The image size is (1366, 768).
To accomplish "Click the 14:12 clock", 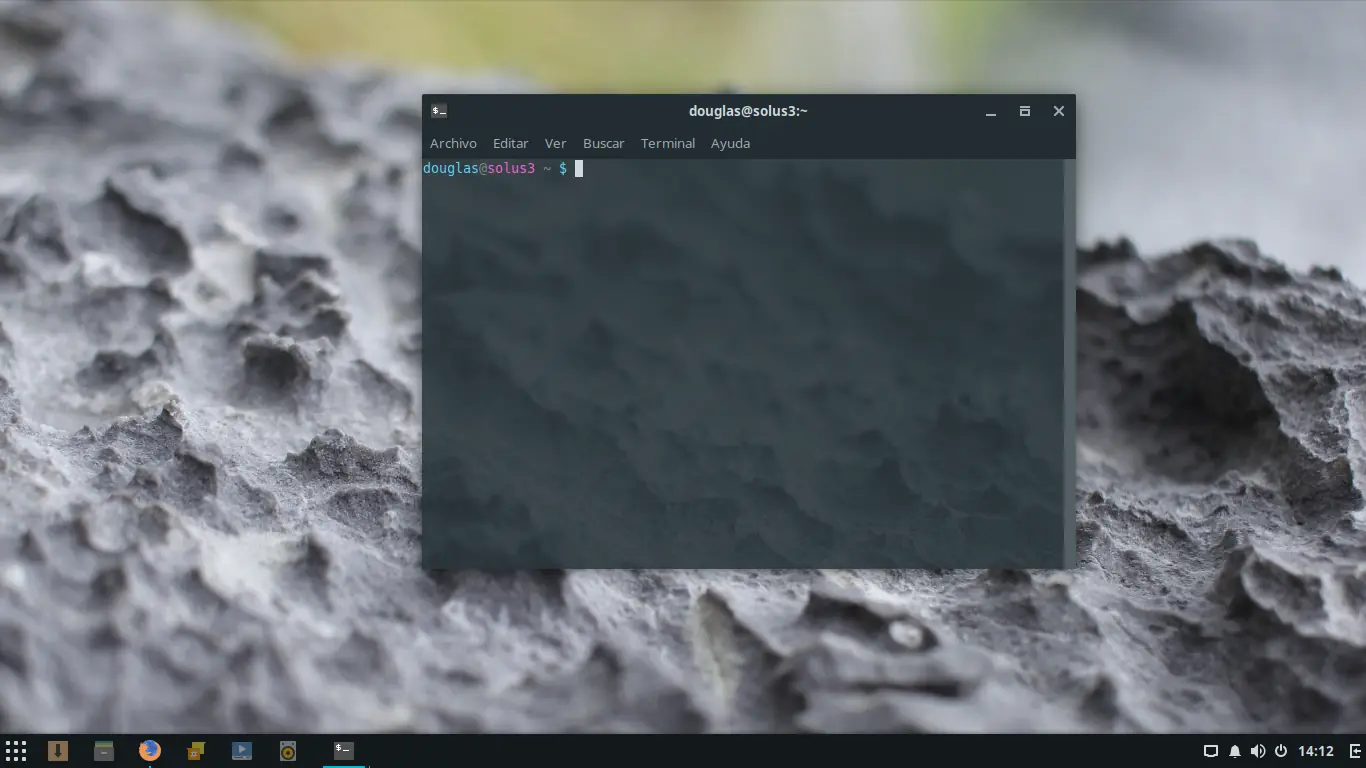I will (1316, 751).
